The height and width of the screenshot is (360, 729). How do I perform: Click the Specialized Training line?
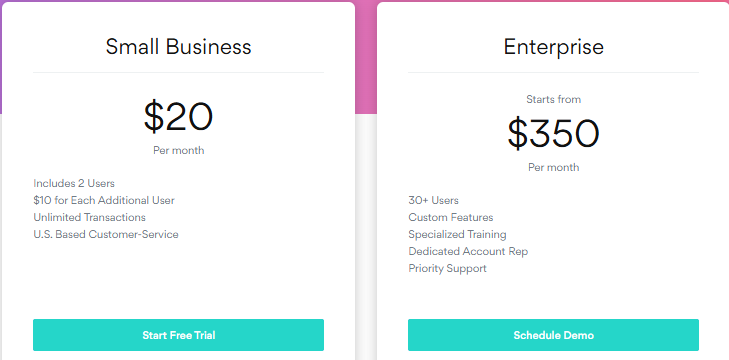(457, 234)
